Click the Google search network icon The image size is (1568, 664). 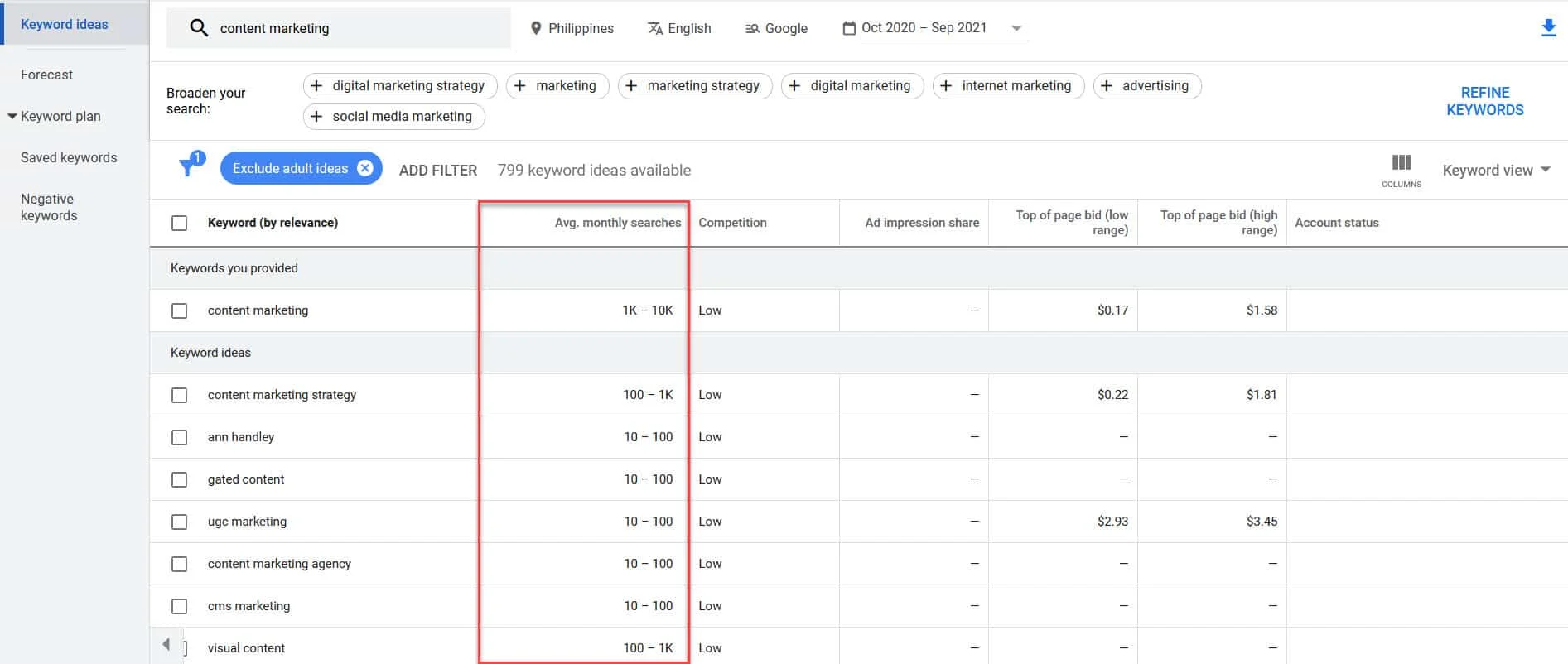752,28
